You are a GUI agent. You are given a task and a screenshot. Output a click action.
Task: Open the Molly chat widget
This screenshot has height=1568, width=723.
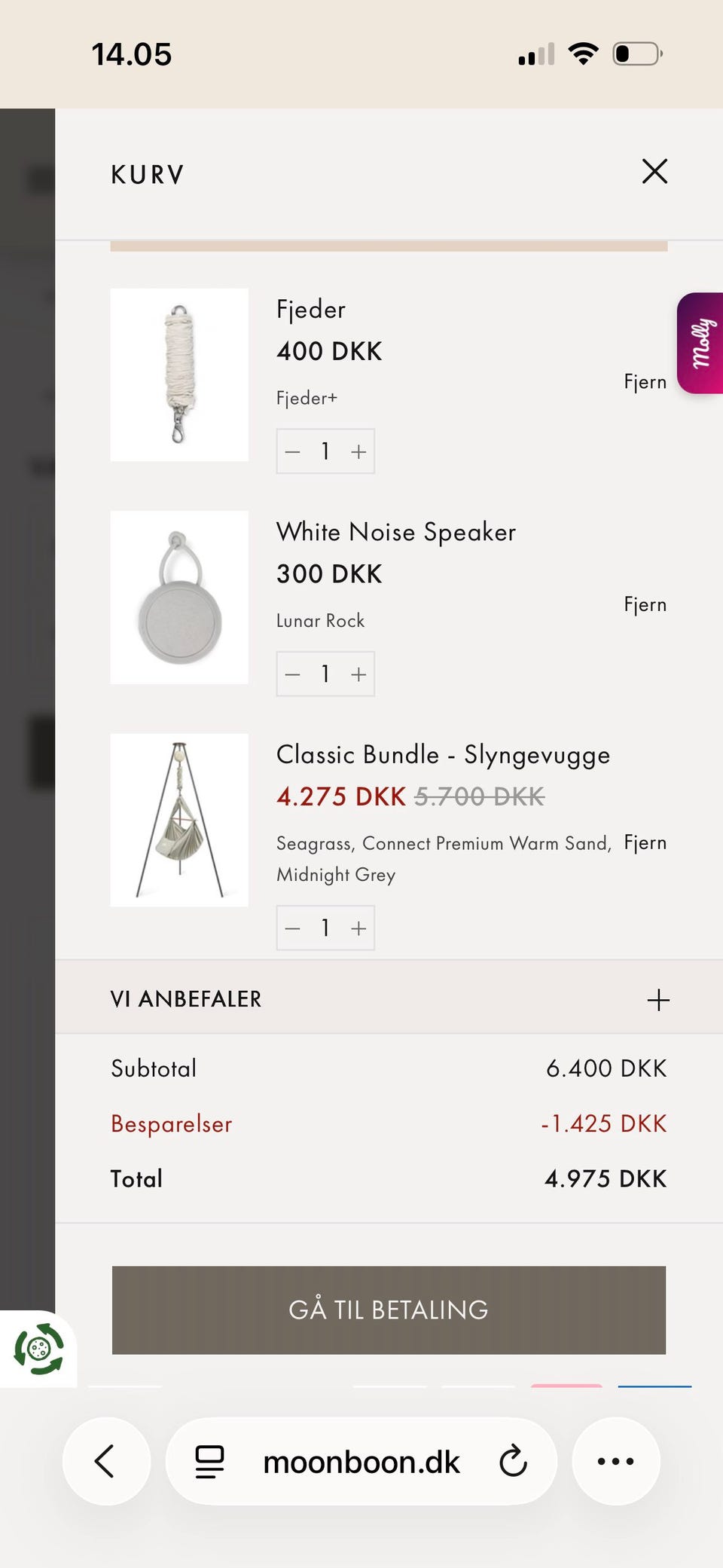tap(701, 345)
